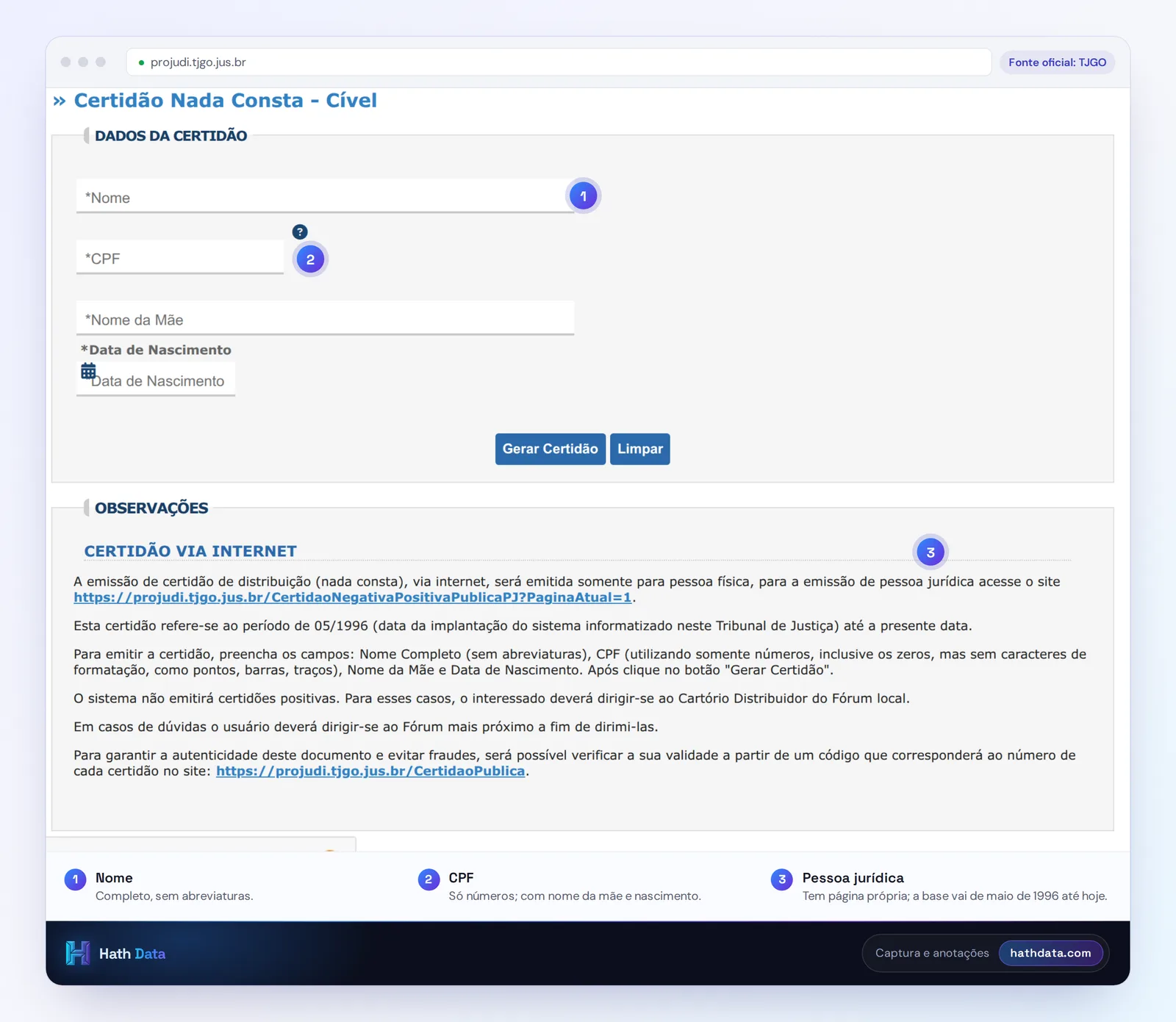Click the hathdata.com button

[x=1050, y=953]
